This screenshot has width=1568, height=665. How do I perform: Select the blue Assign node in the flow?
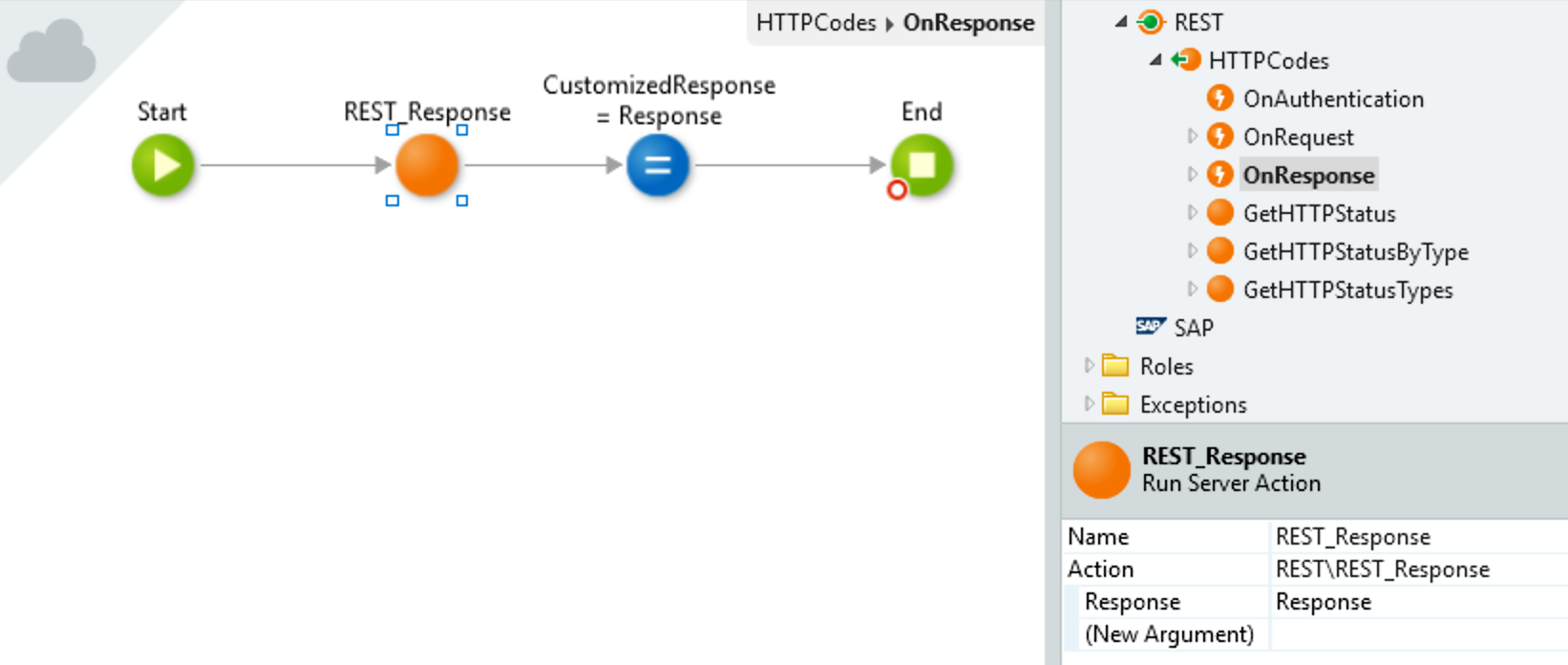[658, 165]
